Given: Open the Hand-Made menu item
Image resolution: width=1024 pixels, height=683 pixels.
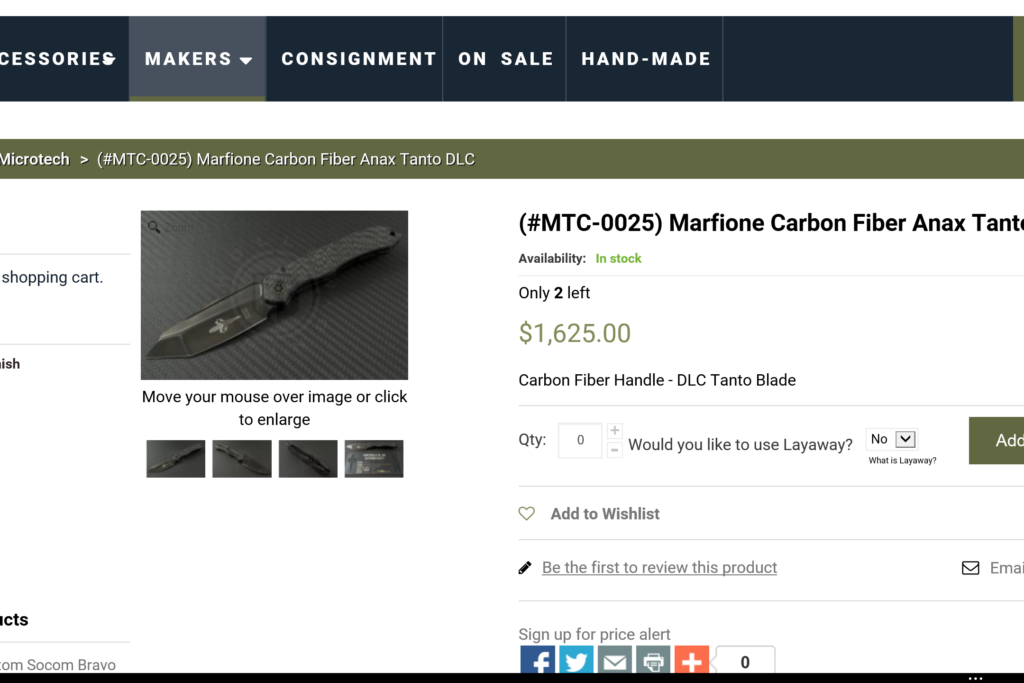Looking at the screenshot, I should (x=646, y=59).
